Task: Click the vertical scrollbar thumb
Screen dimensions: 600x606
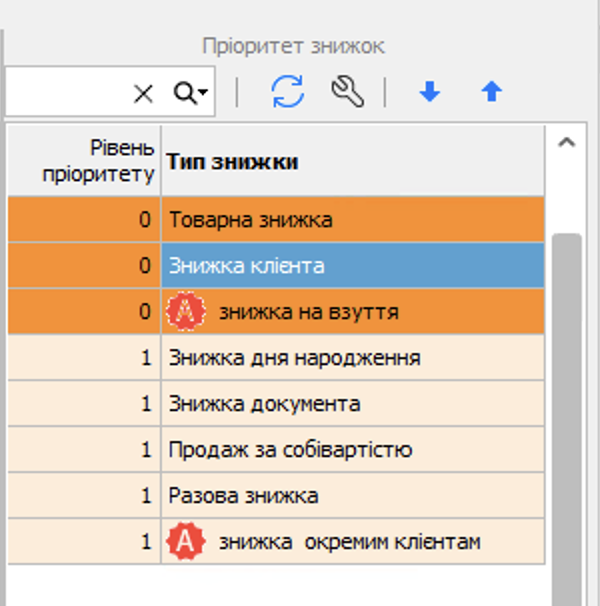Action: [567, 419]
